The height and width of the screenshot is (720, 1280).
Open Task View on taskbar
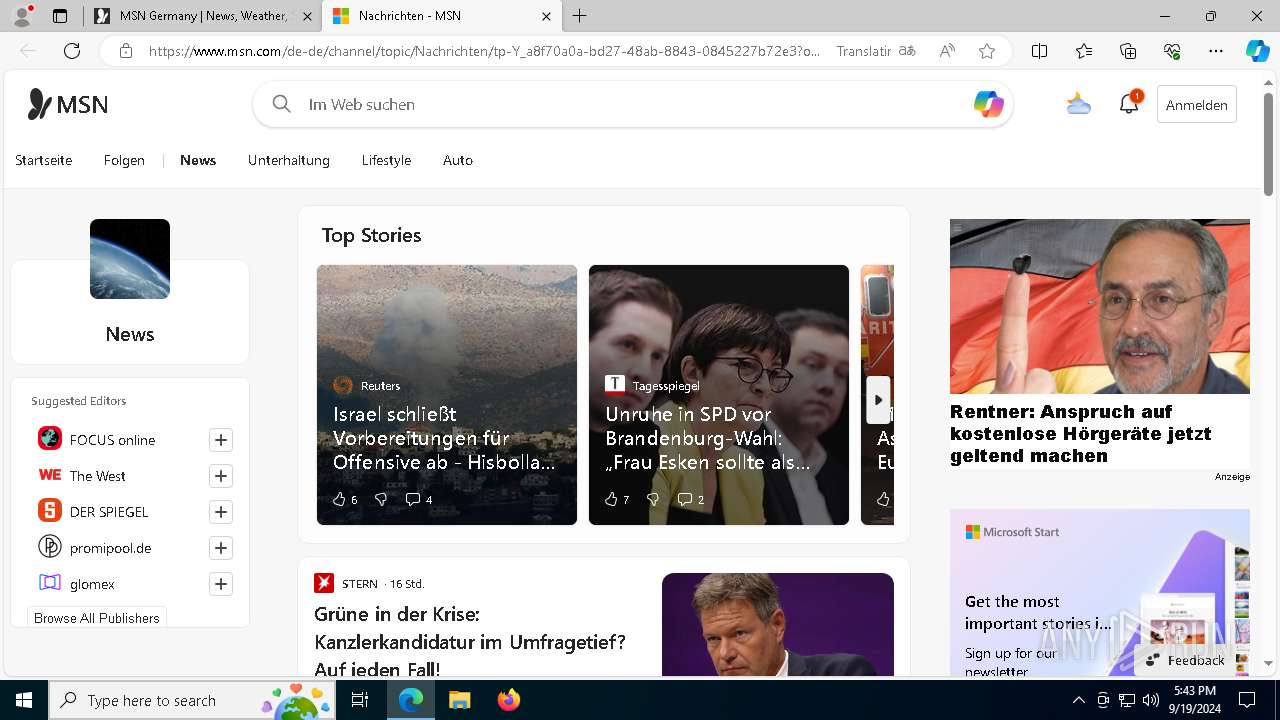coord(360,700)
